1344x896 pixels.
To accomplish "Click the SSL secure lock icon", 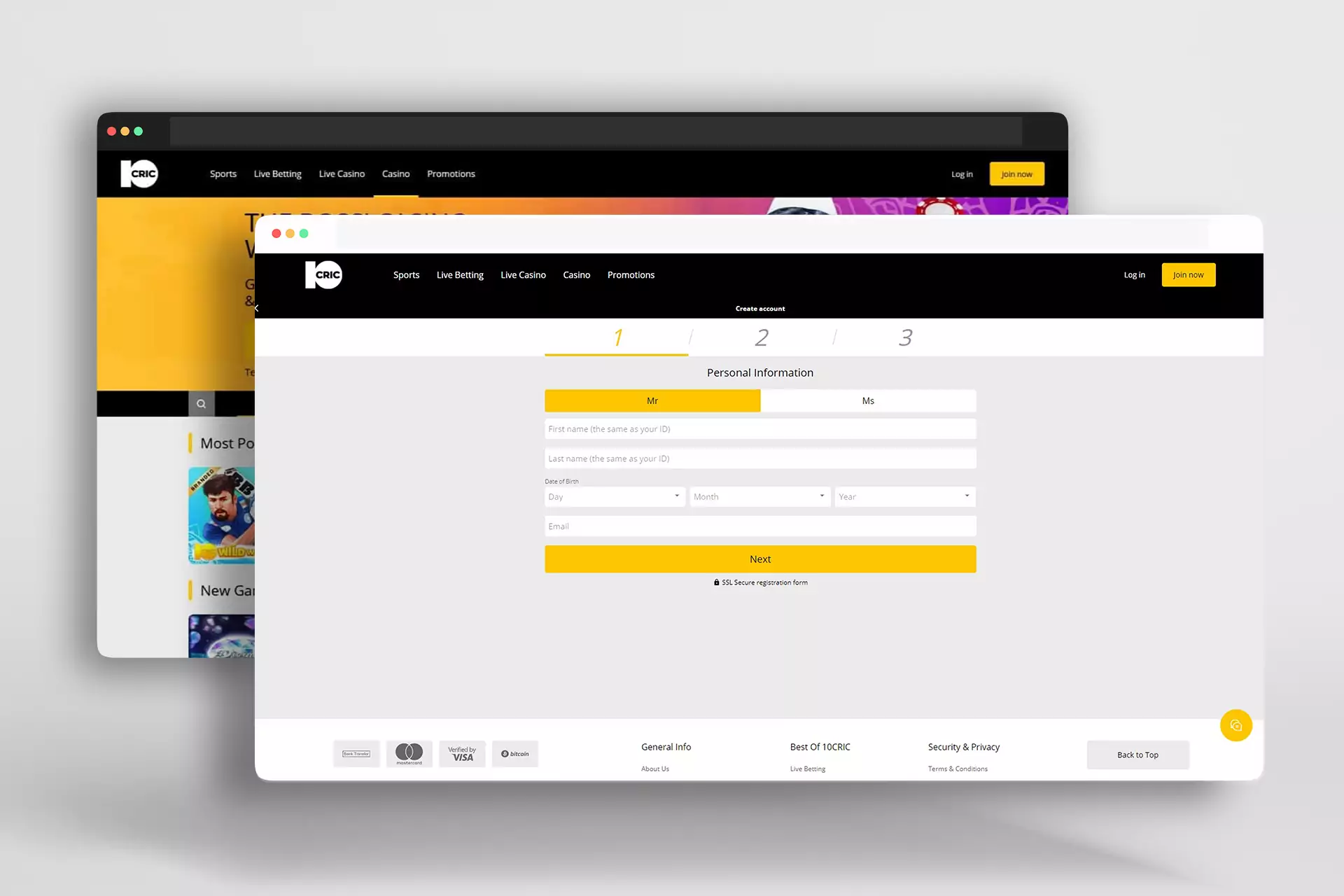I will click(x=716, y=582).
